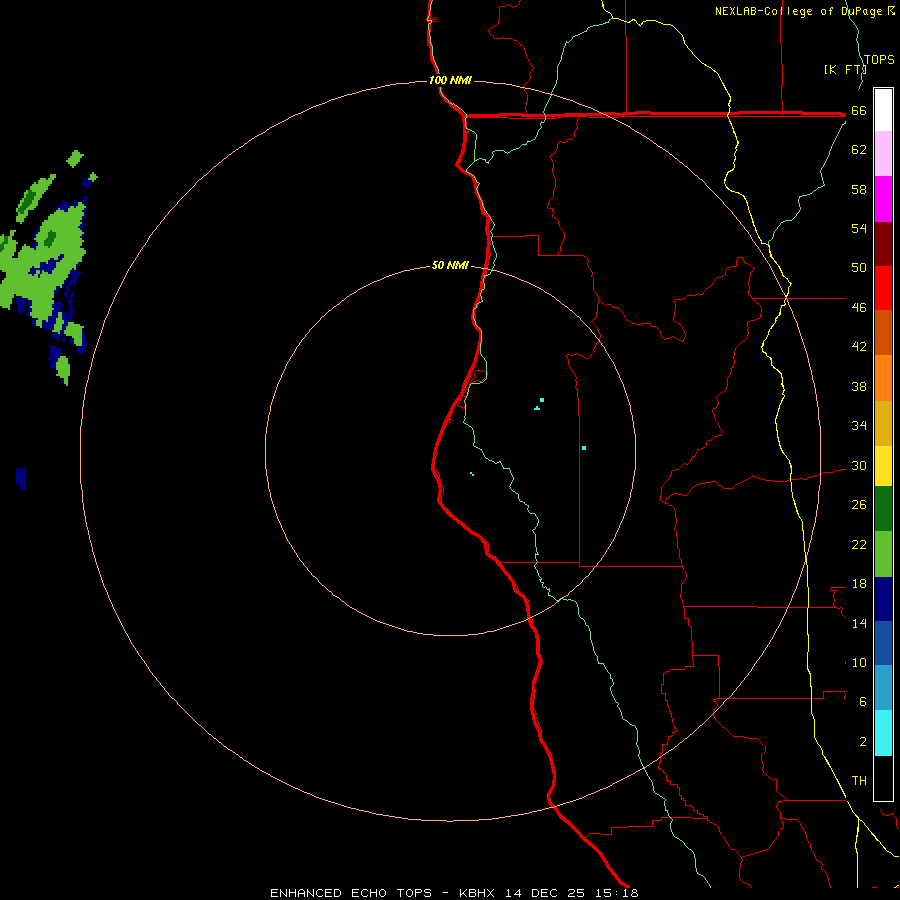The image size is (900, 900).
Task: Click the cyan echo pixel on the county line
Action: coord(584,448)
